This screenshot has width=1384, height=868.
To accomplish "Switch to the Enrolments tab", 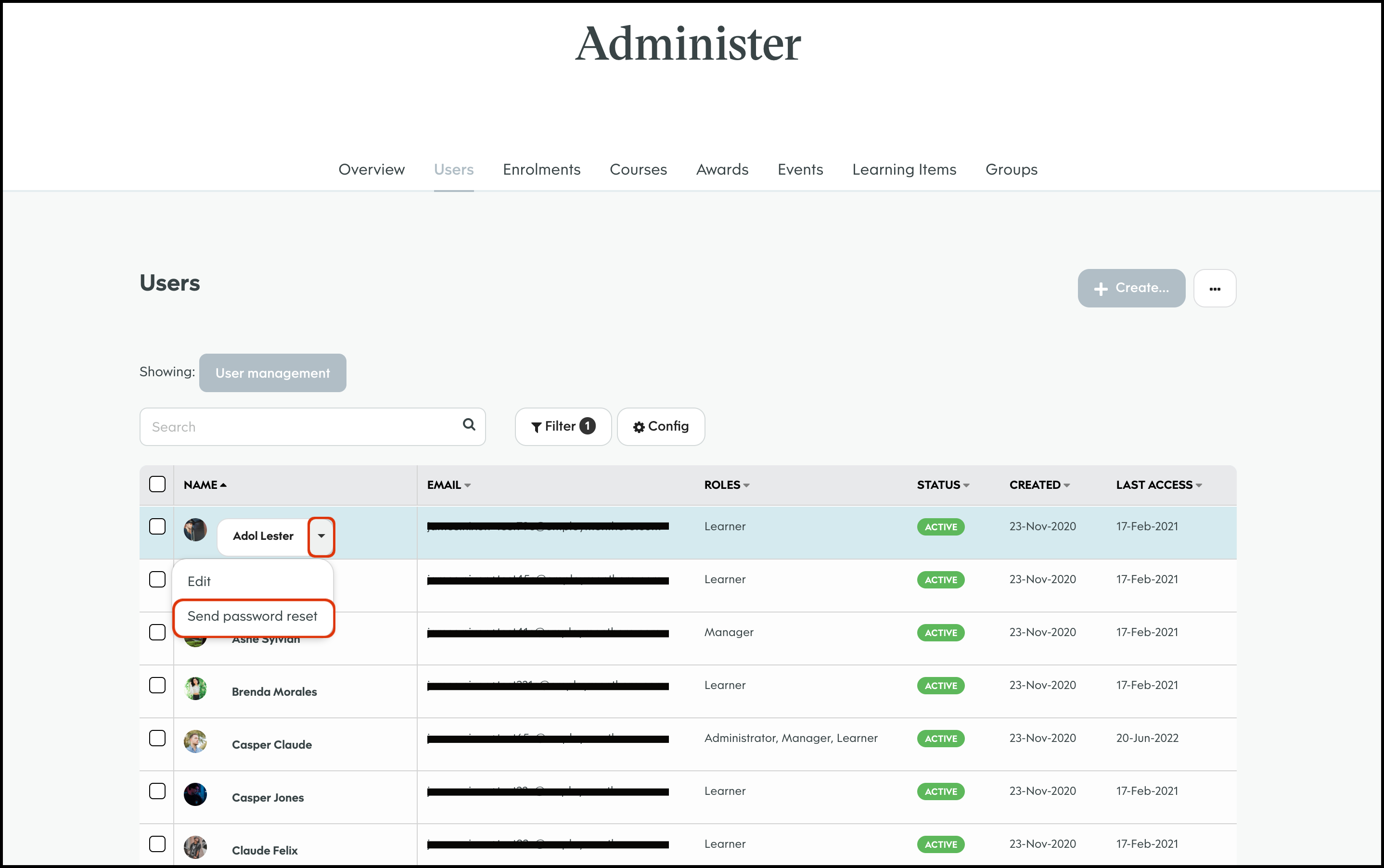I will point(541,169).
